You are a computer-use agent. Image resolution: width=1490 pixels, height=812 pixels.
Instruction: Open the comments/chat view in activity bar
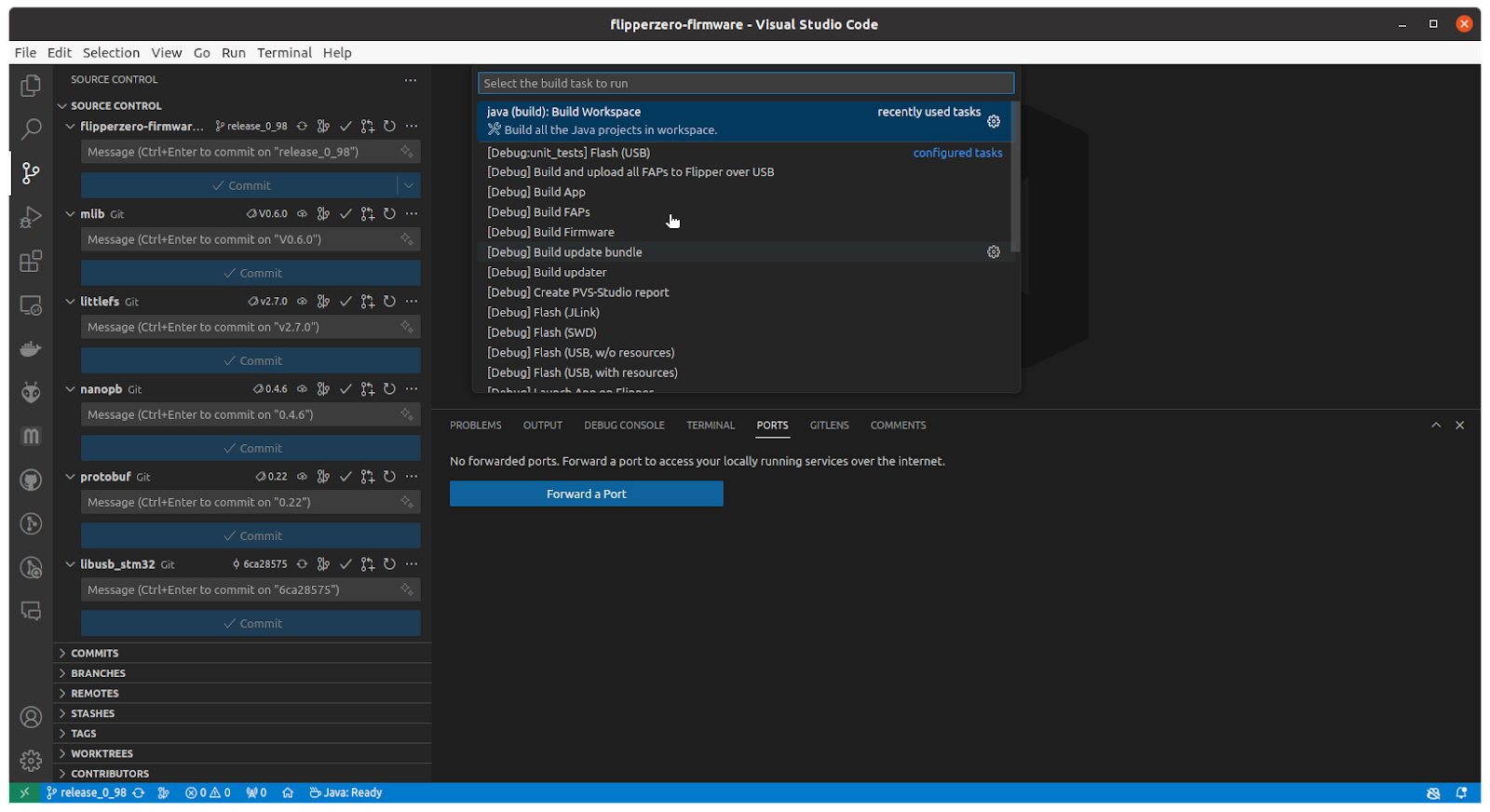coord(31,611)
